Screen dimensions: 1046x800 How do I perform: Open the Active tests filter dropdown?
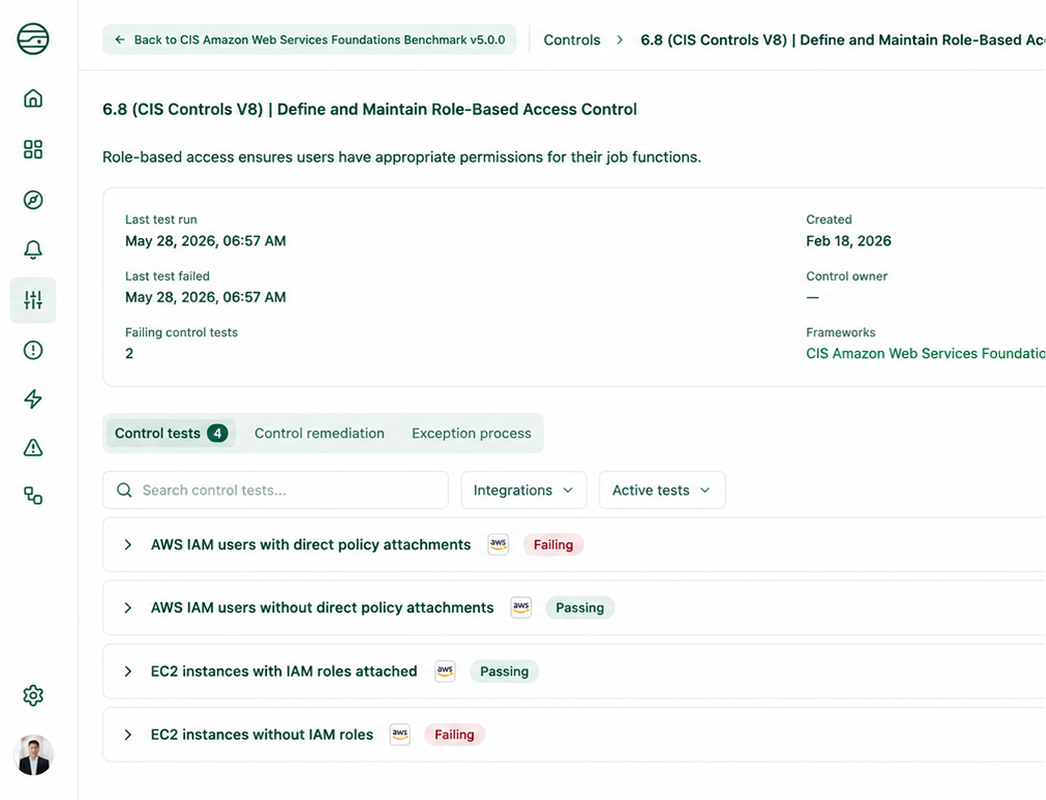click(662, 490)
